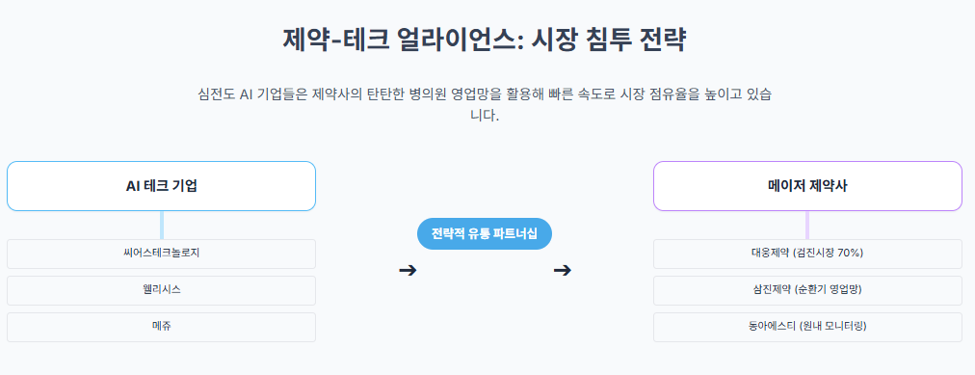Select the 전략적 유통 파트너십 pill button
The image size is (975, 375).
coord(484,234)
